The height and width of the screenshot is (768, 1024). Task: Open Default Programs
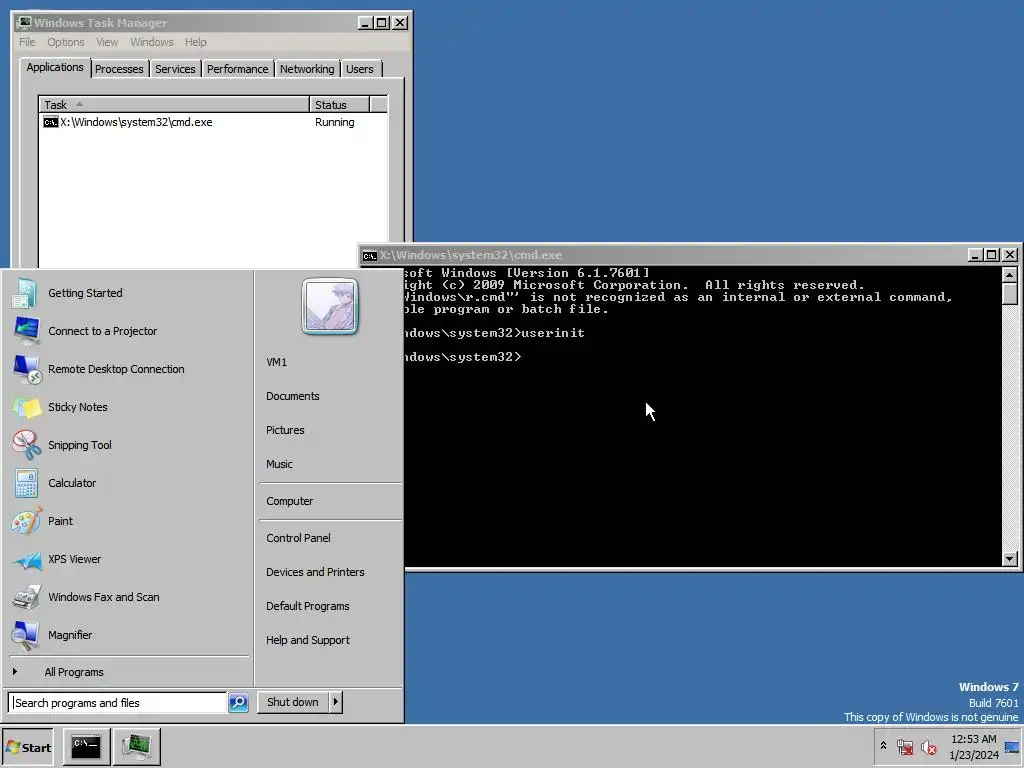pyautogui.click(x=308, y=605)
